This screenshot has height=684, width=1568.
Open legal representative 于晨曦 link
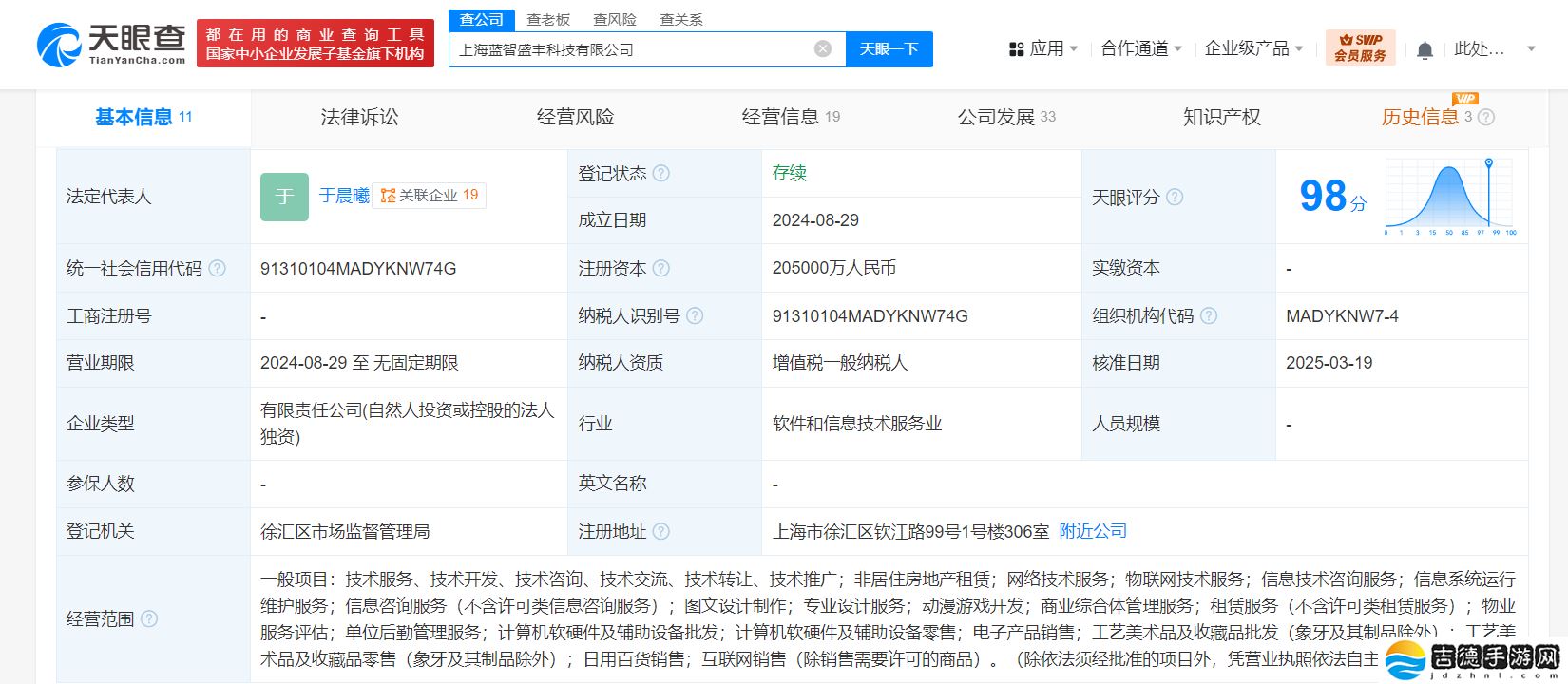coord(344,196)
